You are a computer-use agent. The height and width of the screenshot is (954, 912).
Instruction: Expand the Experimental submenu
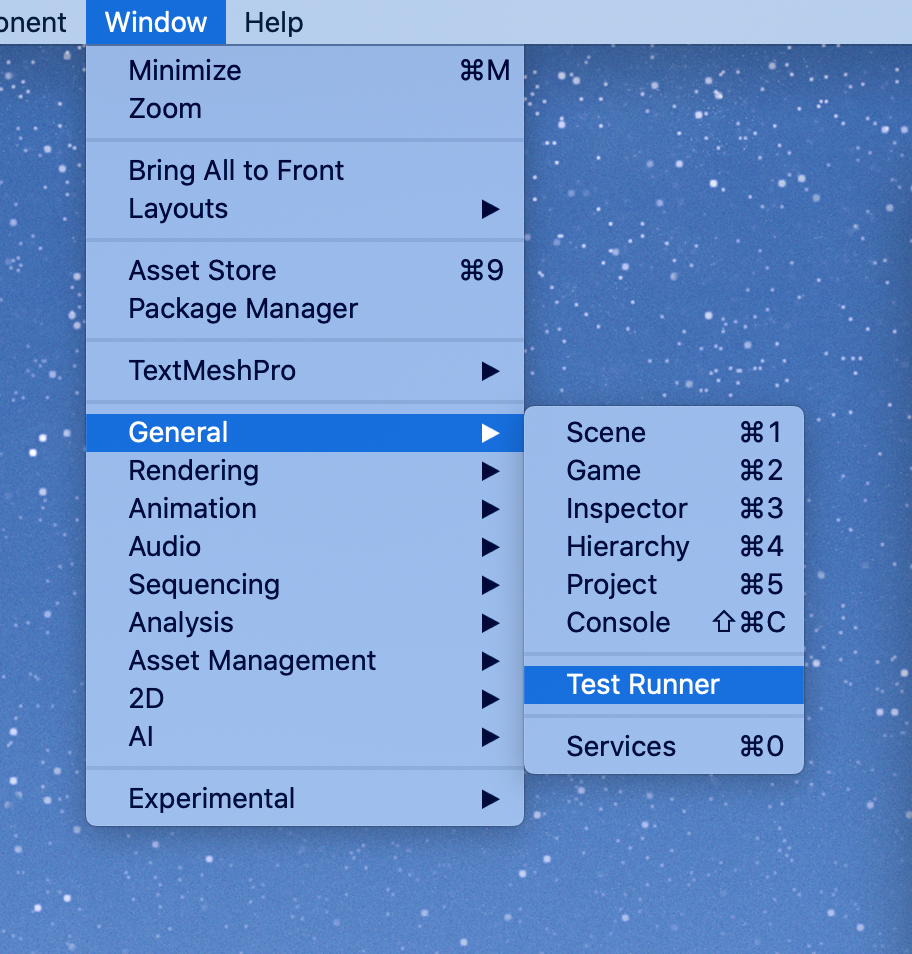(305, 799)
